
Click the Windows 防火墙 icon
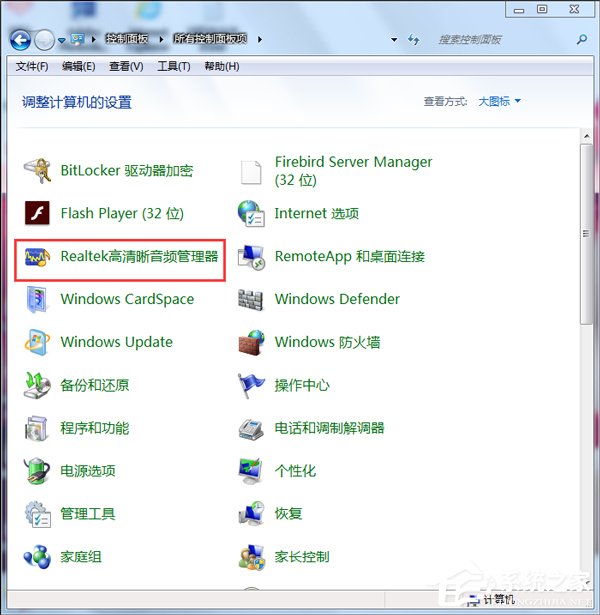click(x=251, y=342)
